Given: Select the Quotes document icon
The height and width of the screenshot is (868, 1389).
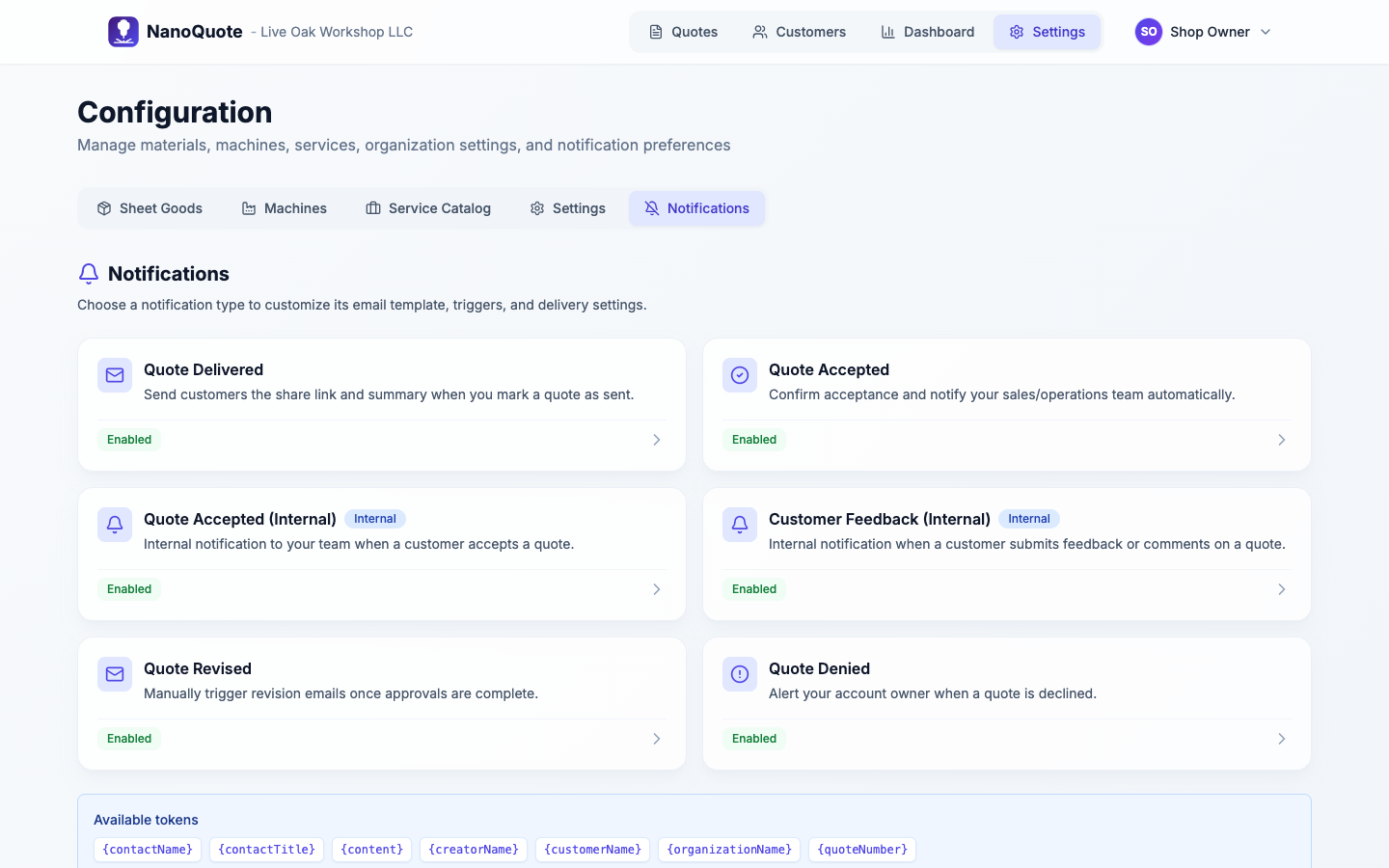Looking at the screenshot, I should (x=657, y=32).
